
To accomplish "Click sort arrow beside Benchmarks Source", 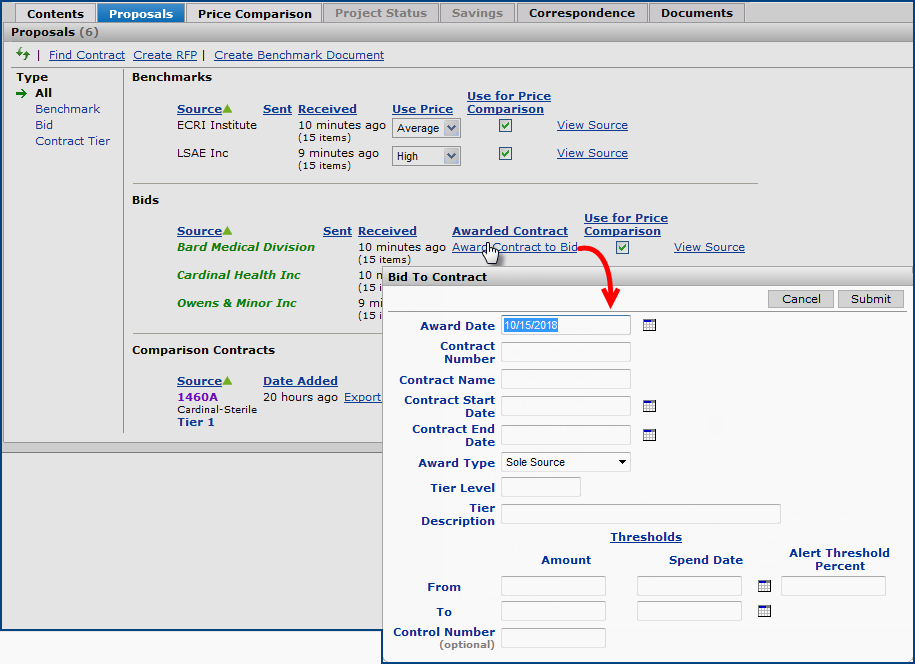I will (x=227, y=109).
